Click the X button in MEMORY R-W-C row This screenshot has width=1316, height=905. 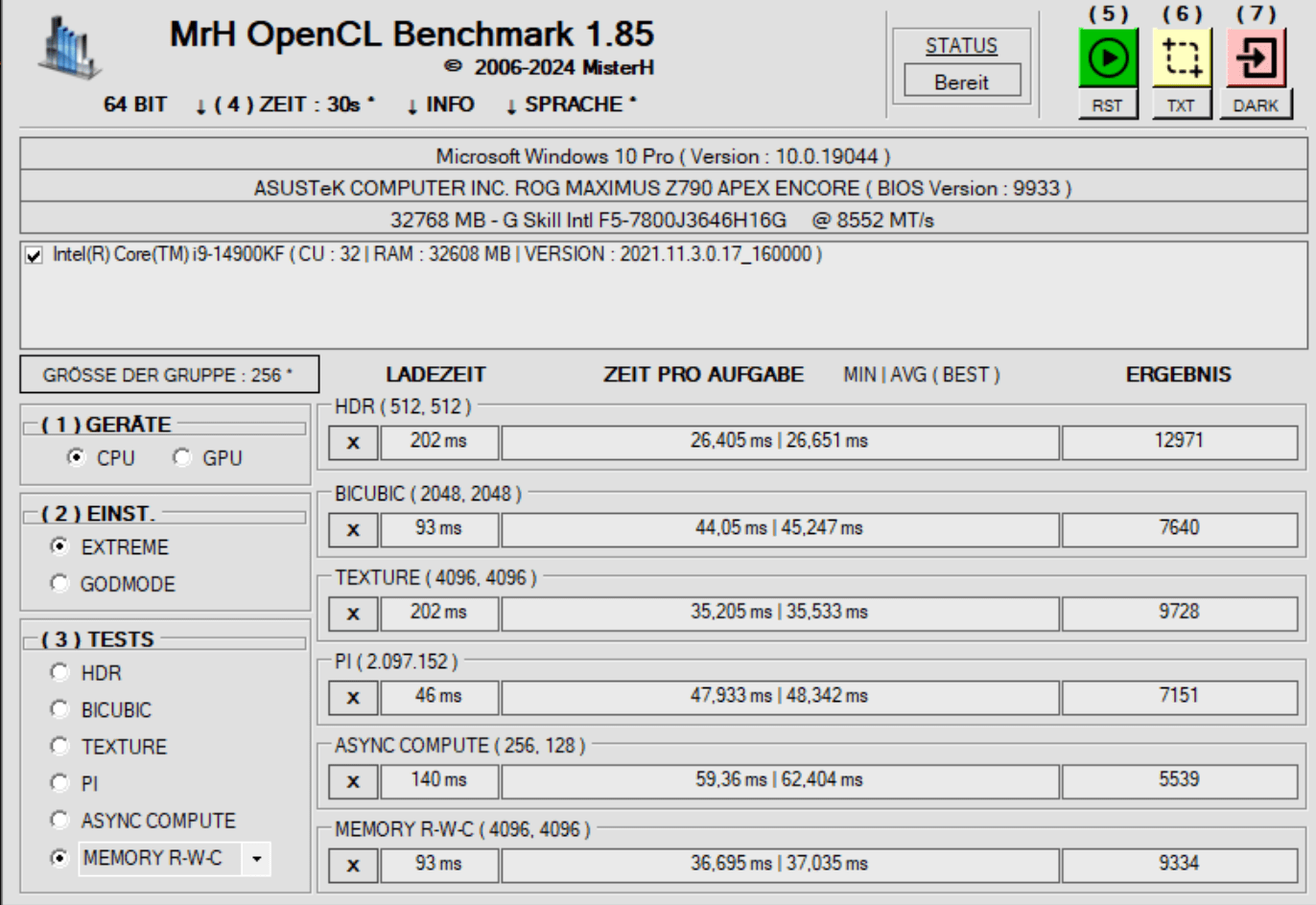tap(353, 866)
